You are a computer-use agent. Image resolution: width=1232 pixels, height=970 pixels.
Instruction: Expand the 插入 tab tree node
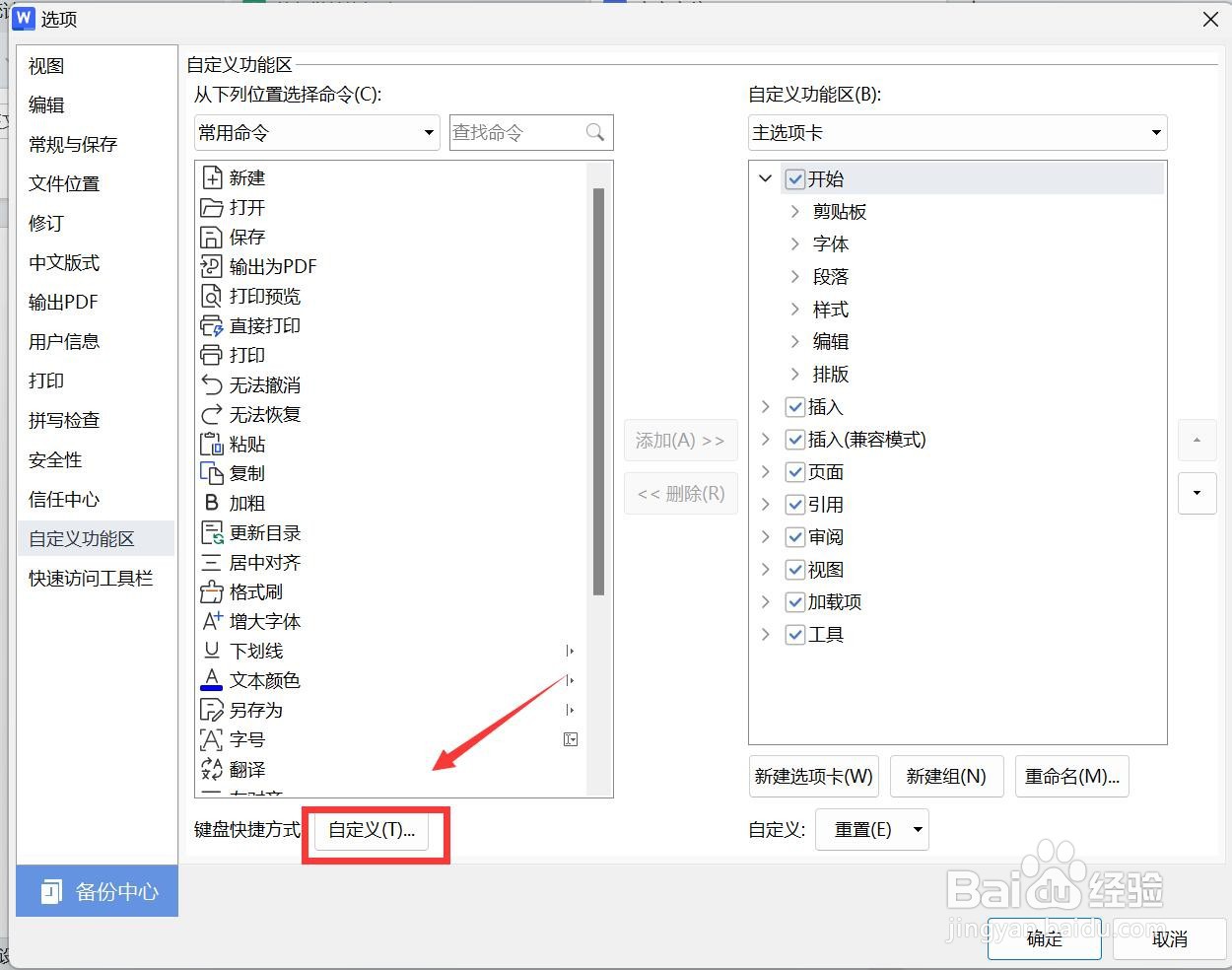766,406
